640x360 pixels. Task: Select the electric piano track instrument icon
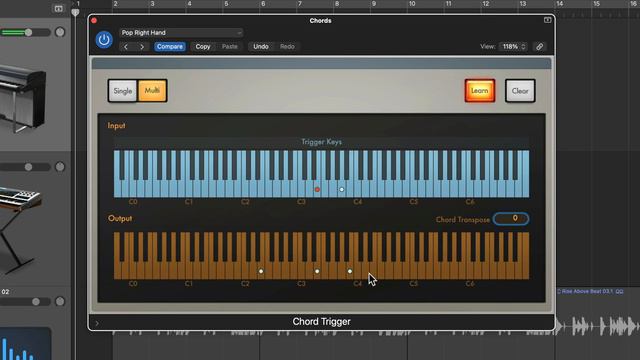coord(23,98)
